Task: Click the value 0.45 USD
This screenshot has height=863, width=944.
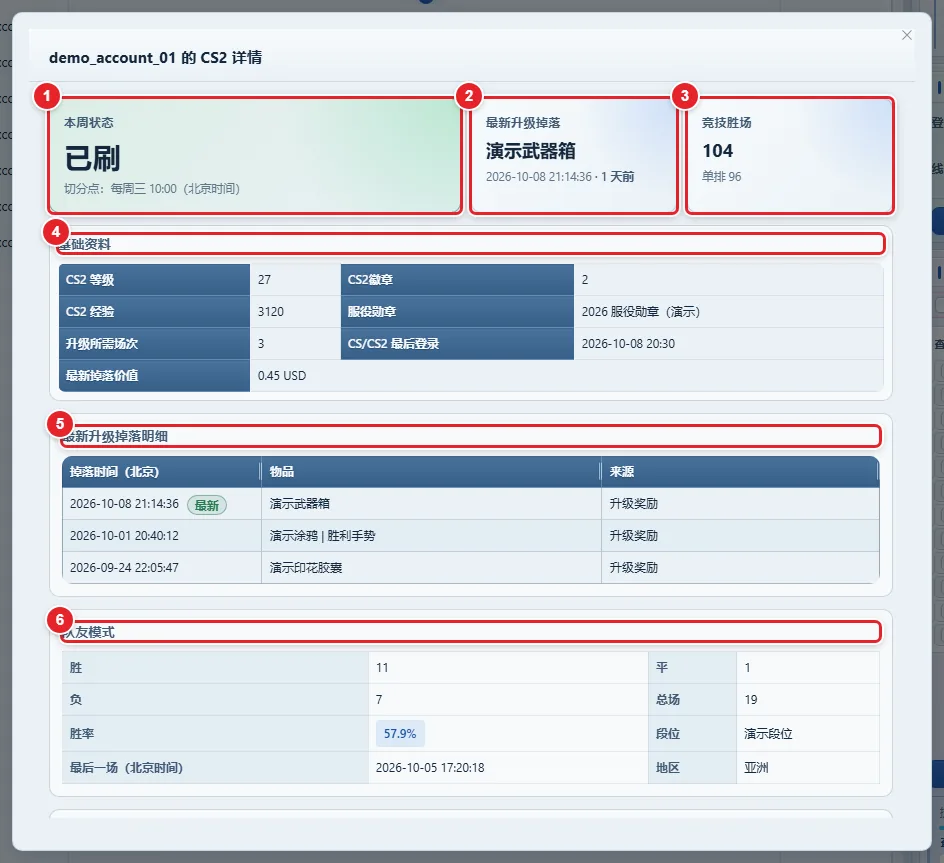Action: click(282, 376)
